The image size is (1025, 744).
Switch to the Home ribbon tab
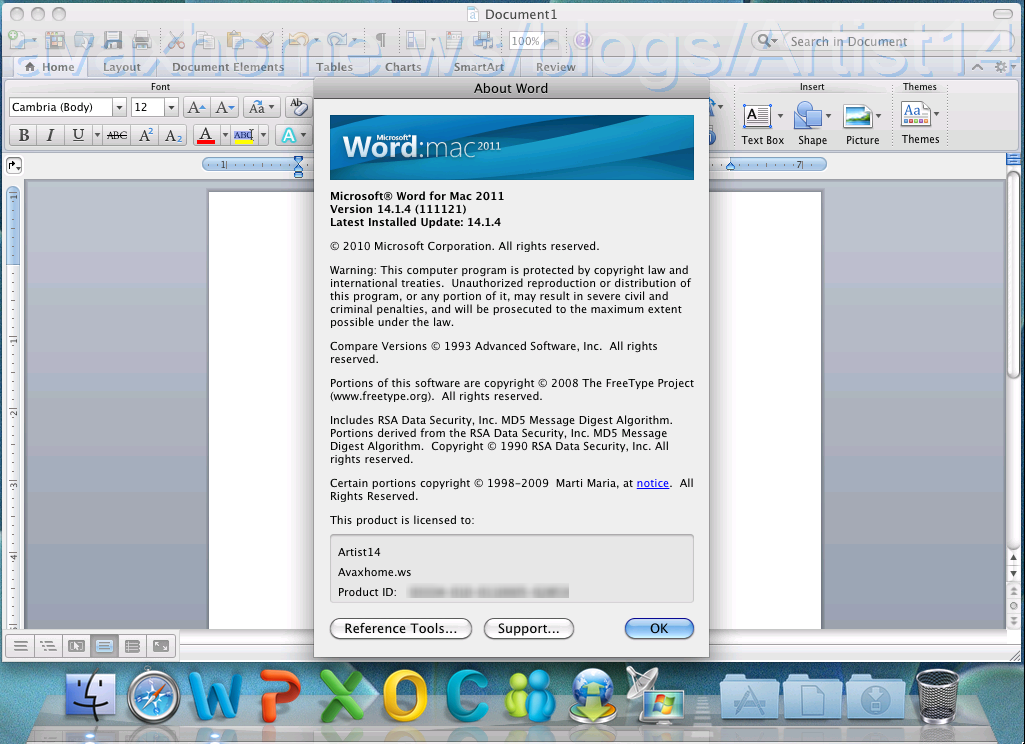click(50, 67)
